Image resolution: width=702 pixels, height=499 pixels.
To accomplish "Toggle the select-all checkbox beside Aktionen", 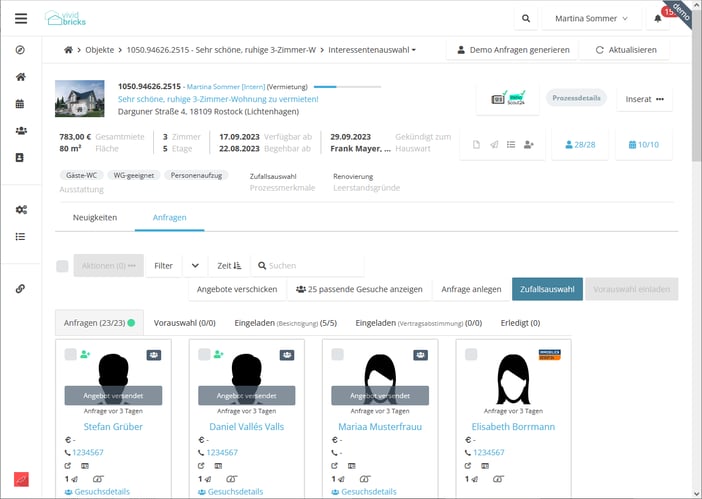I will tap(62, 266).
